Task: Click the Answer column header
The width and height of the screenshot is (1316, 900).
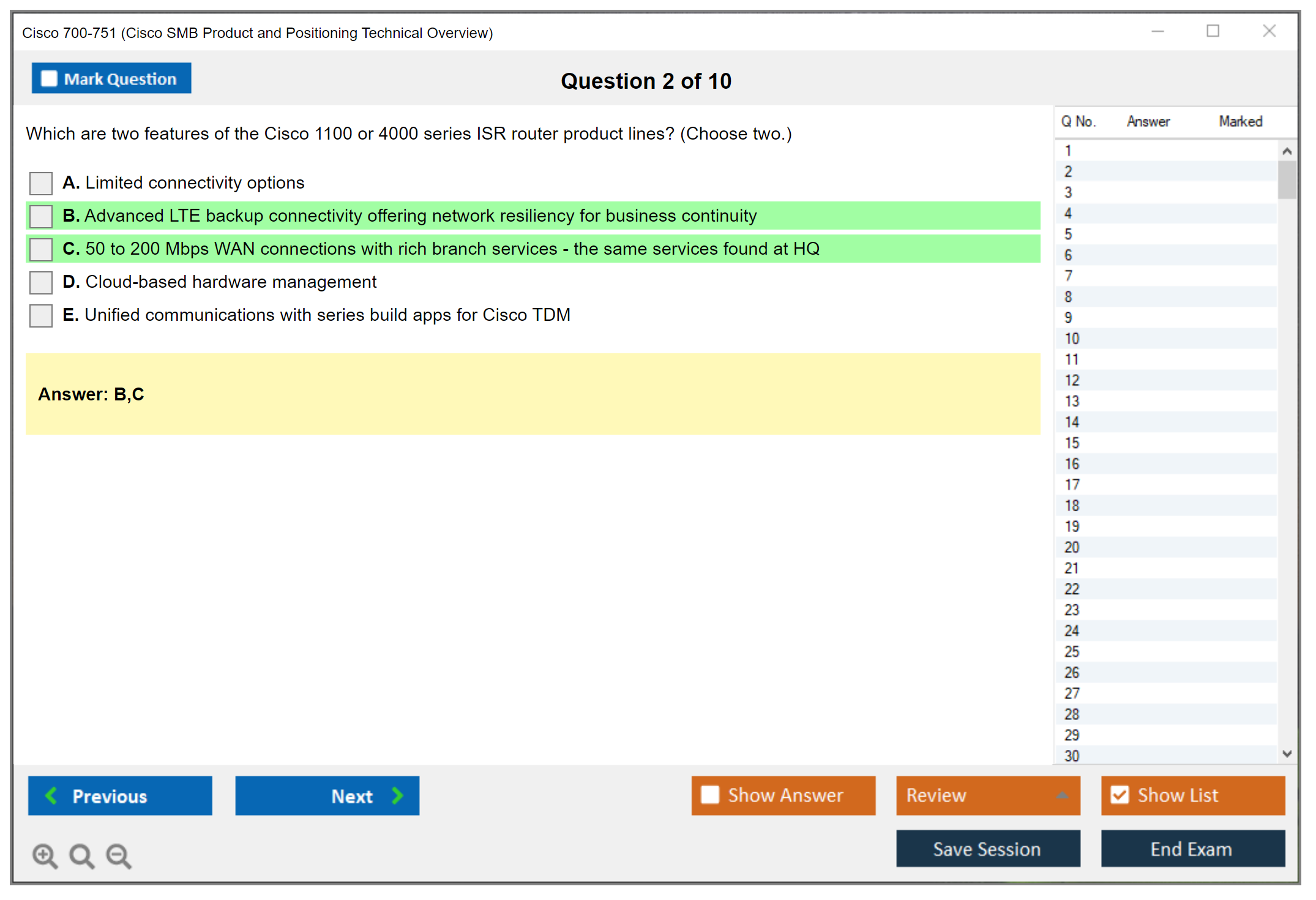Action: click(1148, 121)
